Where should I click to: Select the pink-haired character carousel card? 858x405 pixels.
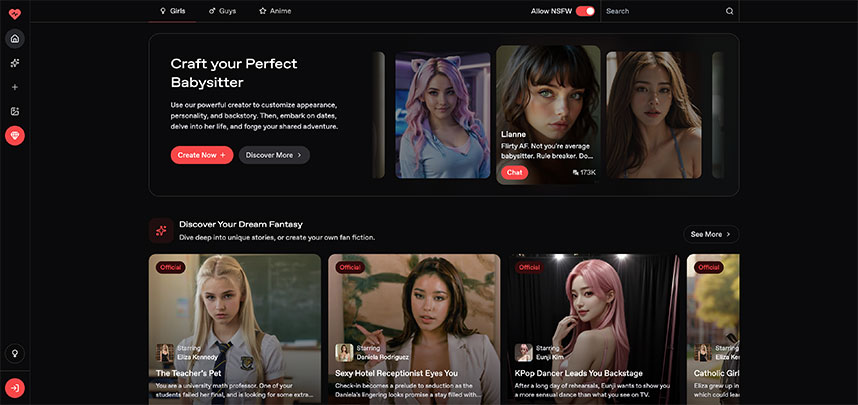coord(442,115)
